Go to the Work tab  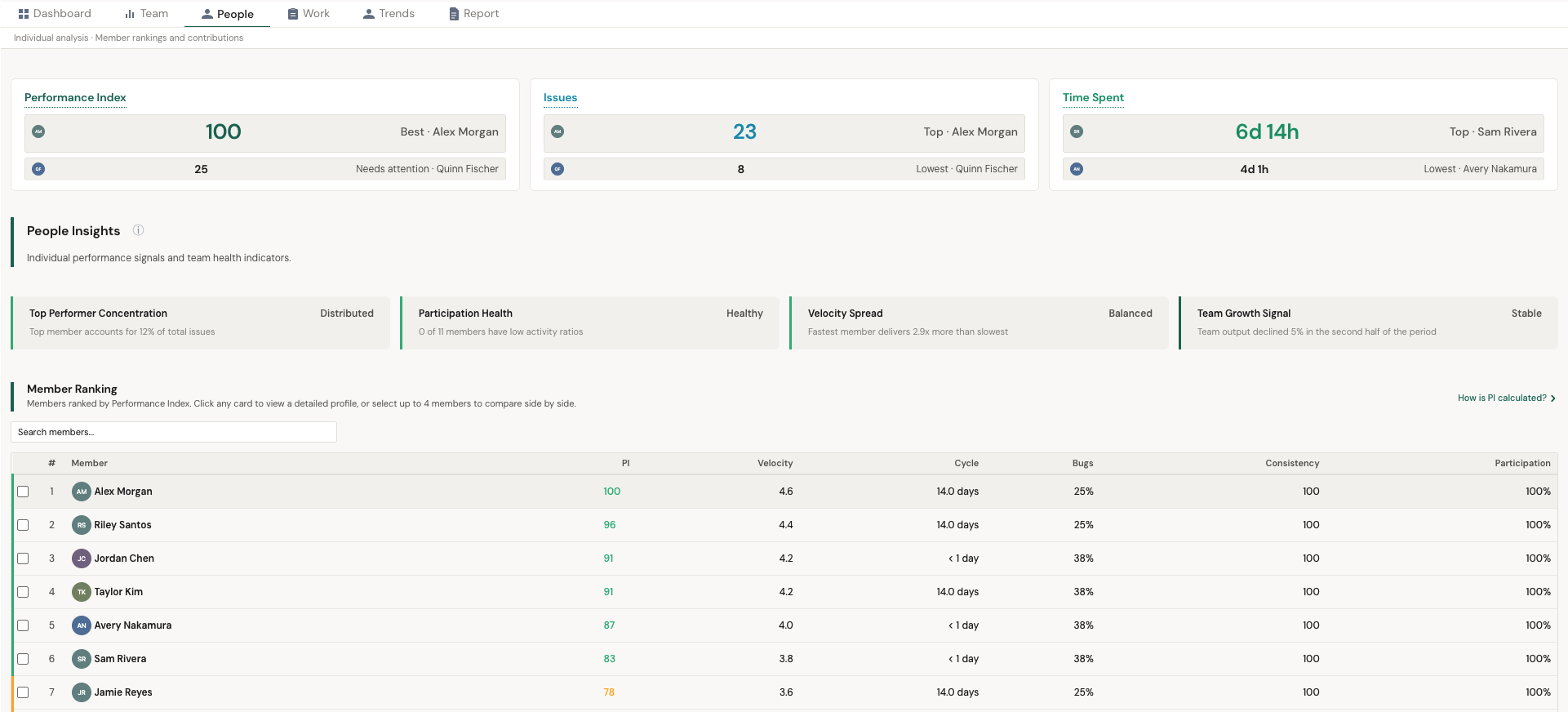pos(309,14)
